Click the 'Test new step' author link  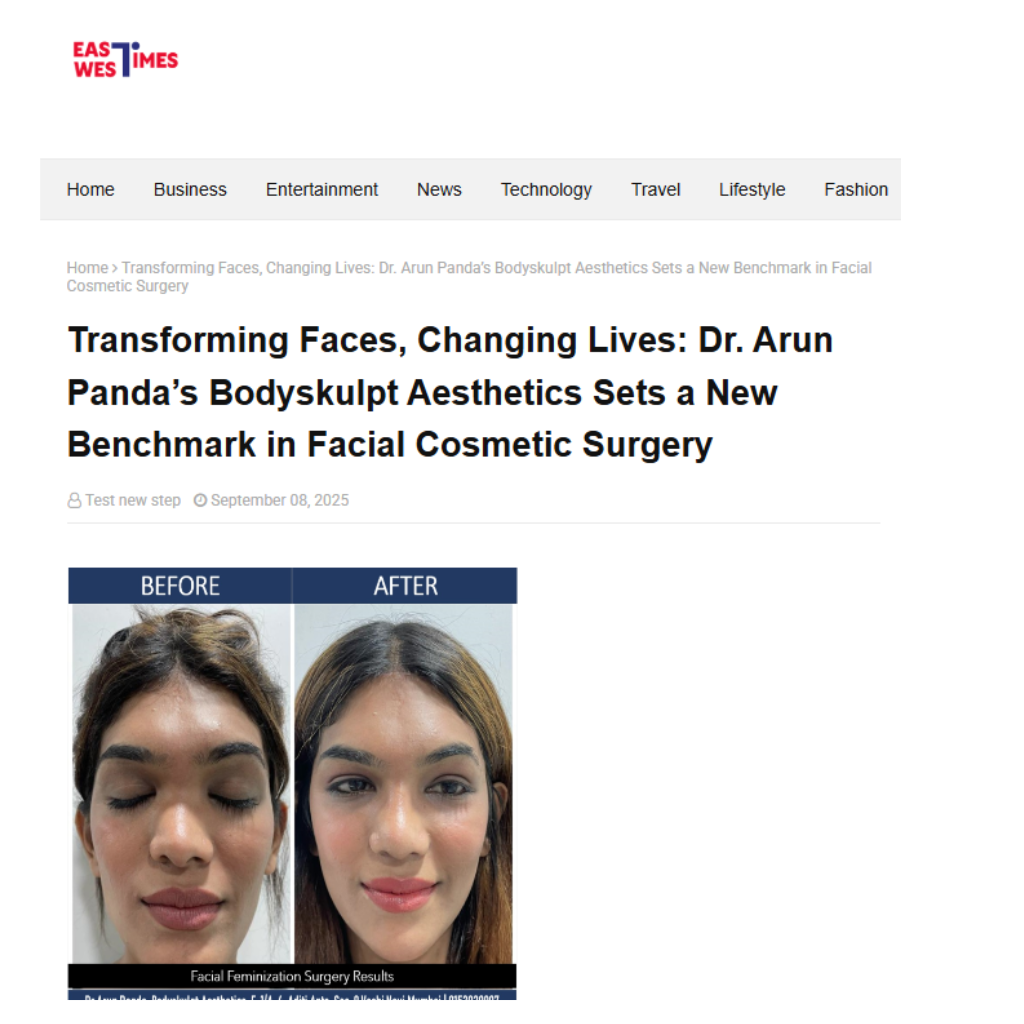coord(133,500)
